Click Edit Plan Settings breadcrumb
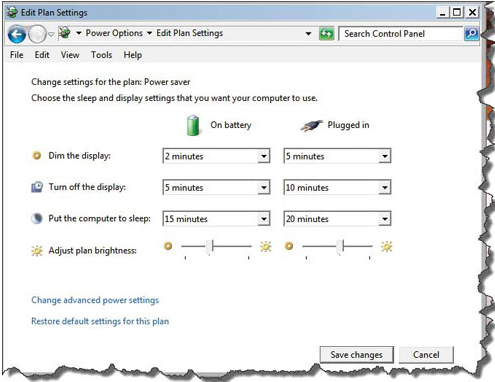 pyautogui.click(x=190, y=33)
